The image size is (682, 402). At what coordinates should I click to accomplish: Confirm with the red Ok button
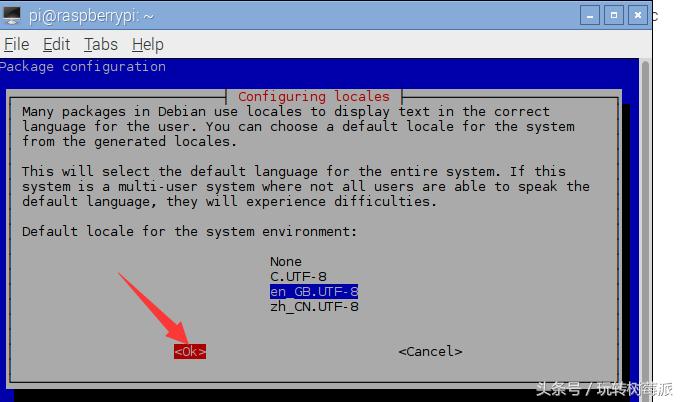coord(190,351)
